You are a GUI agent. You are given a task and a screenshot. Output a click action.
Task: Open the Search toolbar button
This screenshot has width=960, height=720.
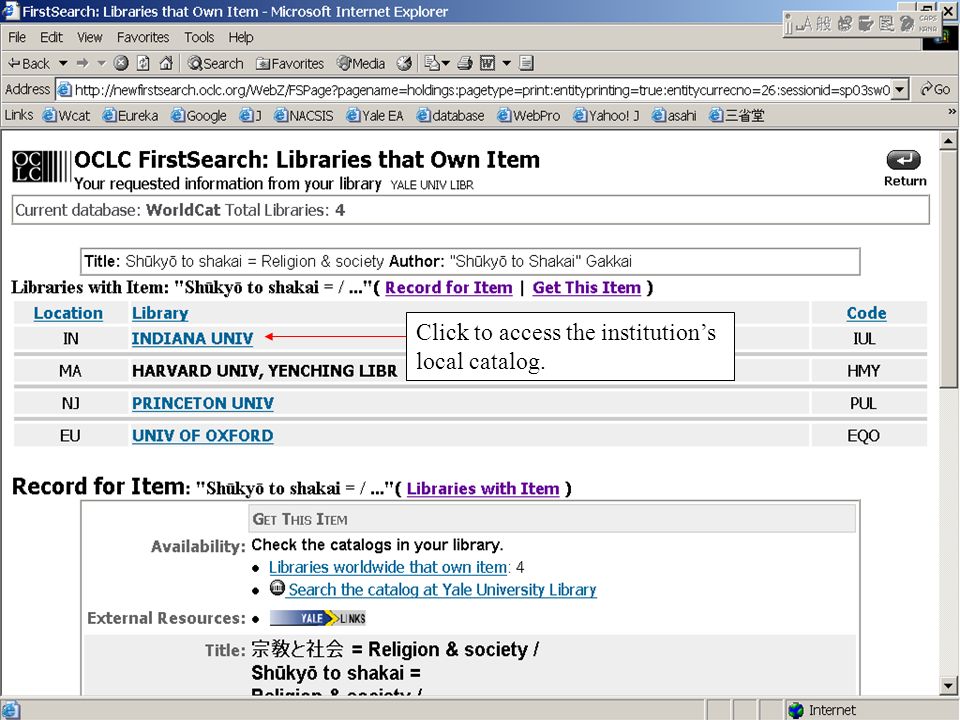tap(216, 63)
